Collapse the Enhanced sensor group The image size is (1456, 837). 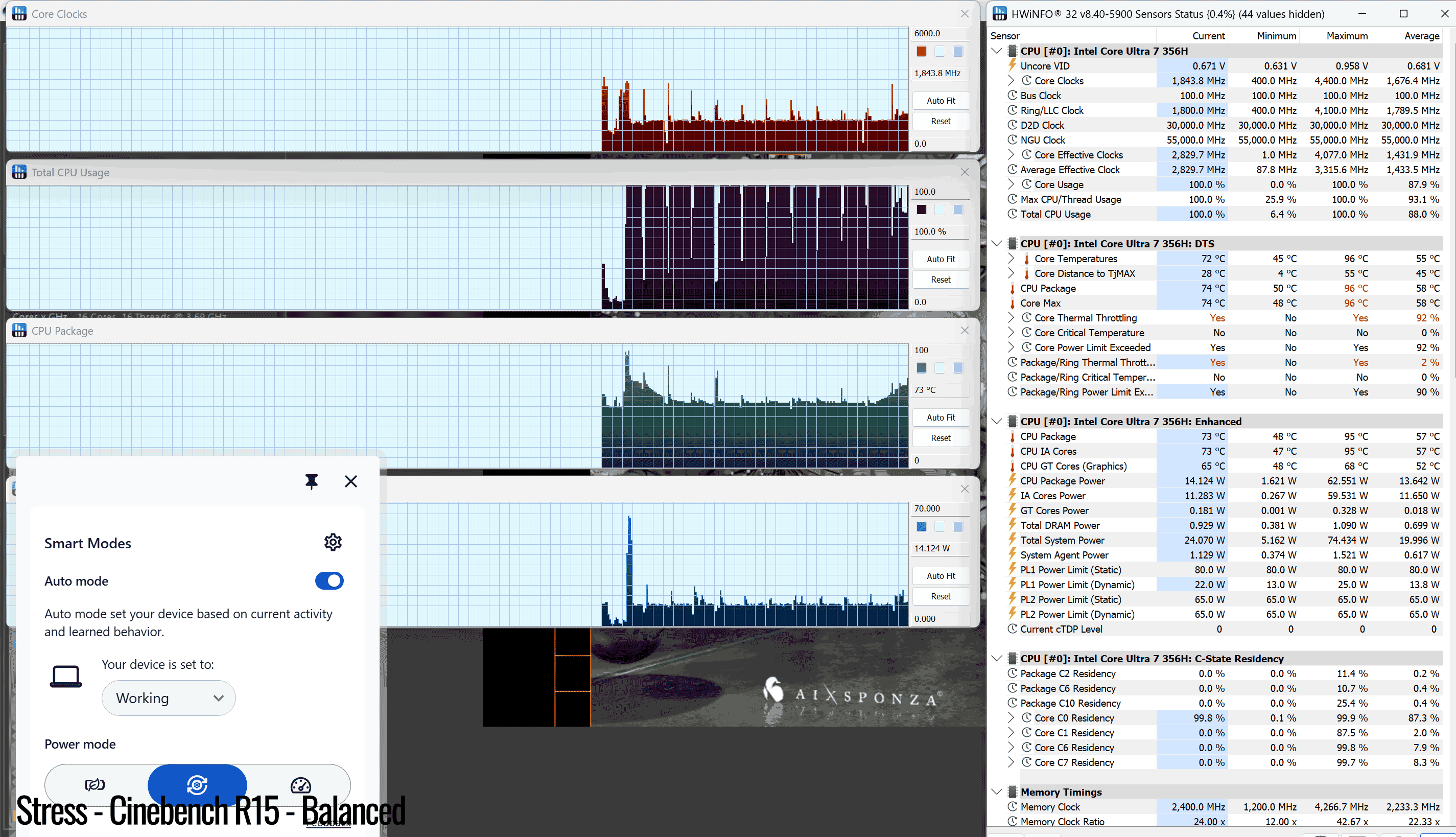pos(997,422)
